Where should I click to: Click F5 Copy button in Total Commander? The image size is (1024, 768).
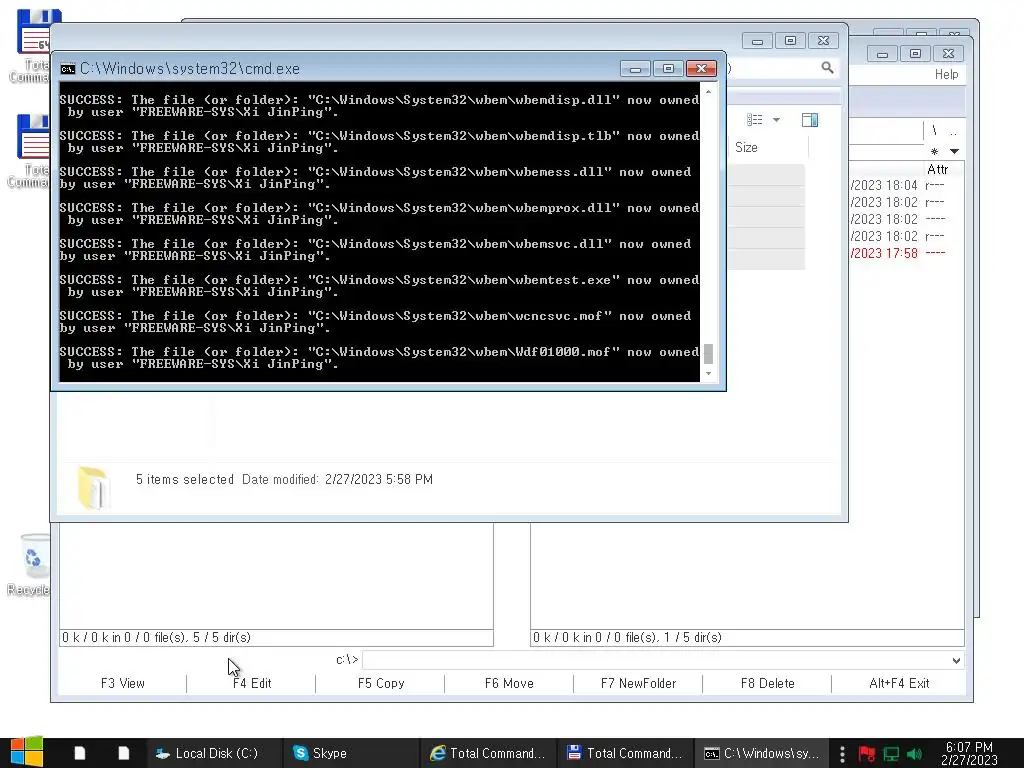point(381,683)
